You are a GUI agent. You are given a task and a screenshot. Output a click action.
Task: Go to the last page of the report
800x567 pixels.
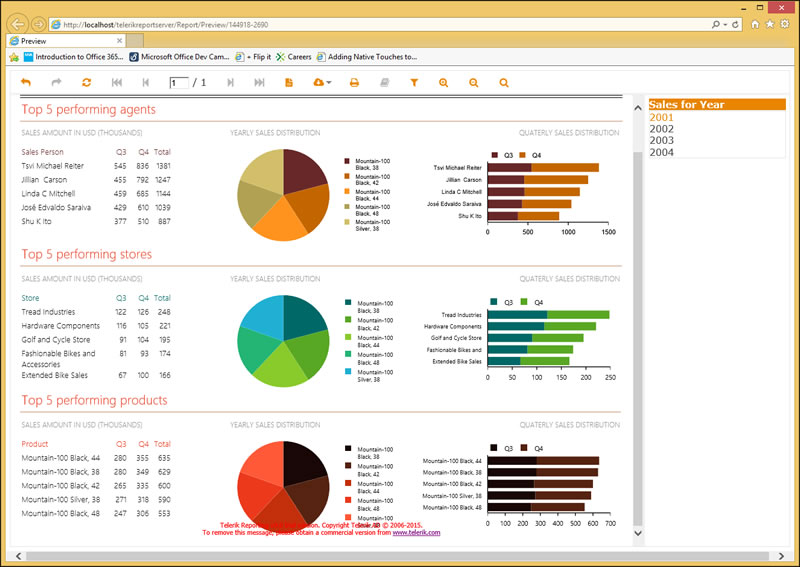pyautogui.click(x=259, y=82)
